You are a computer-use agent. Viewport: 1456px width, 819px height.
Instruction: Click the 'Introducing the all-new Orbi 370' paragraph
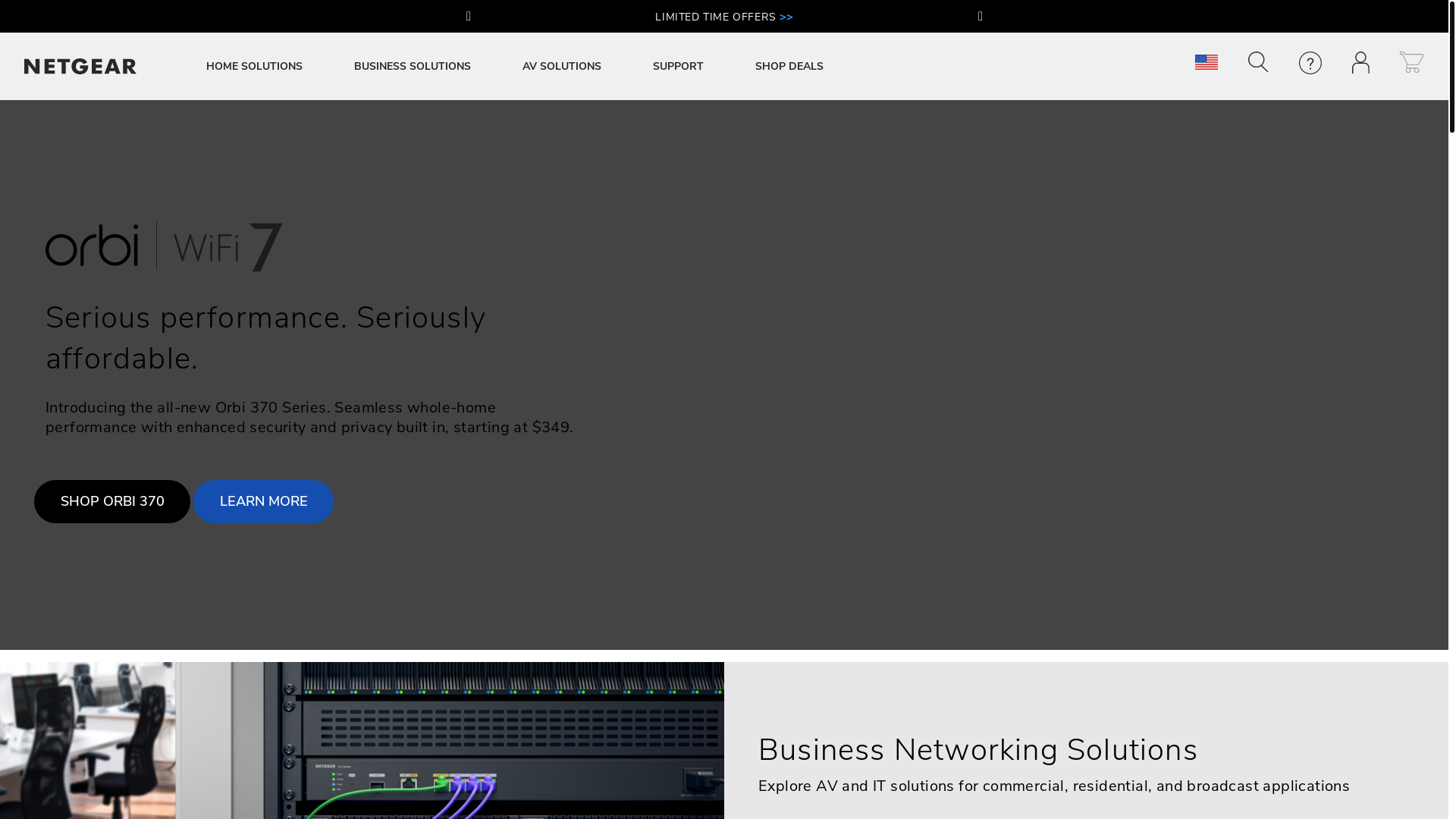coord(309,418)
